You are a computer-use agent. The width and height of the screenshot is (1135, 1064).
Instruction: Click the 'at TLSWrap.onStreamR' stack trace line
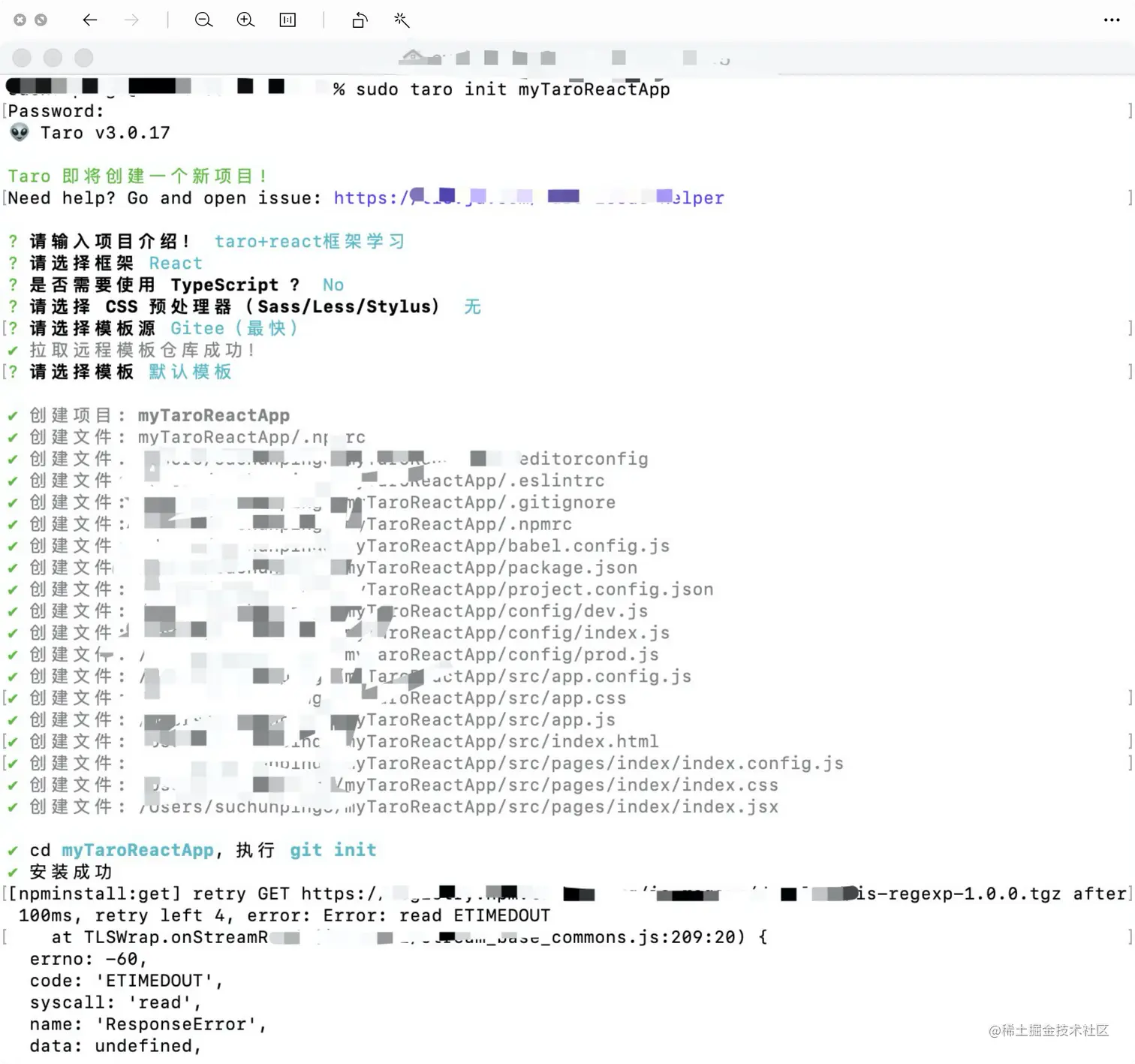[409, 938]
